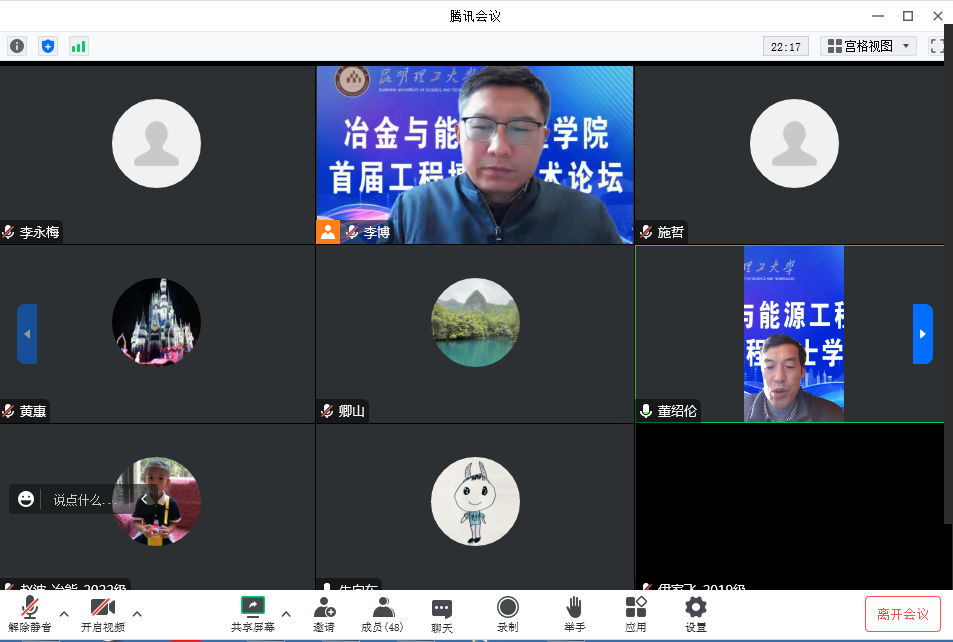This screenshot has height=642, width=953.
Task: Leave the meeting via 离开会议
Action: (902, 613)
